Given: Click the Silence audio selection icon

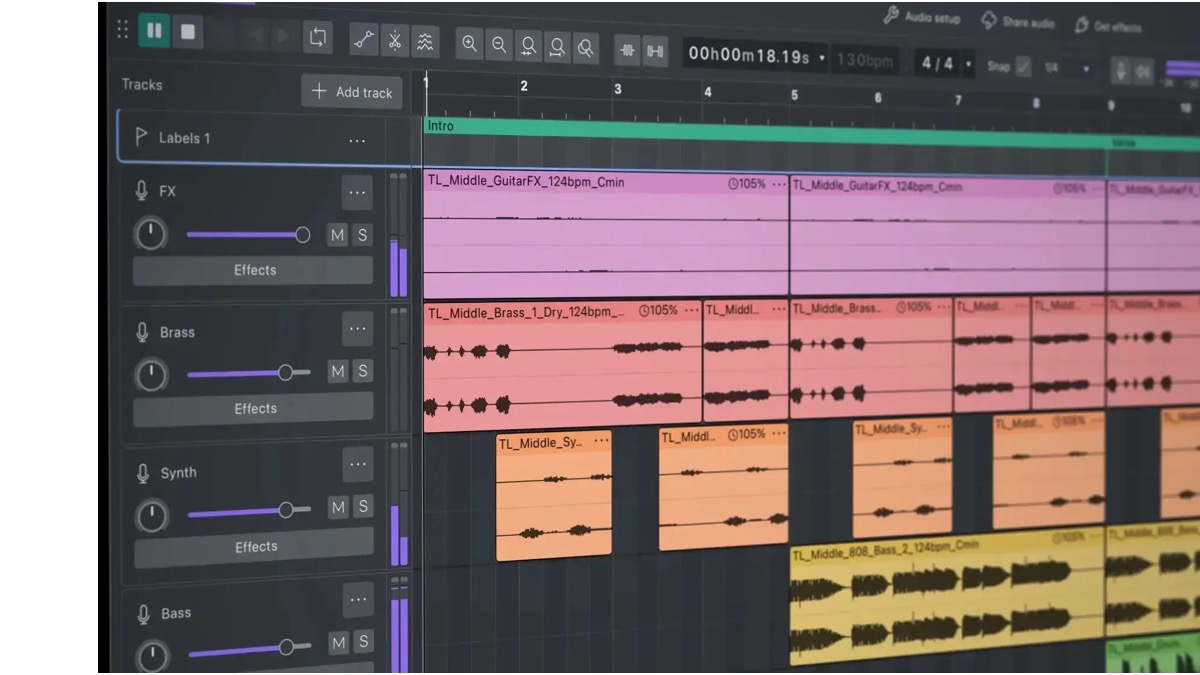Looking at the screenshot, I should (x=655, y=51).
